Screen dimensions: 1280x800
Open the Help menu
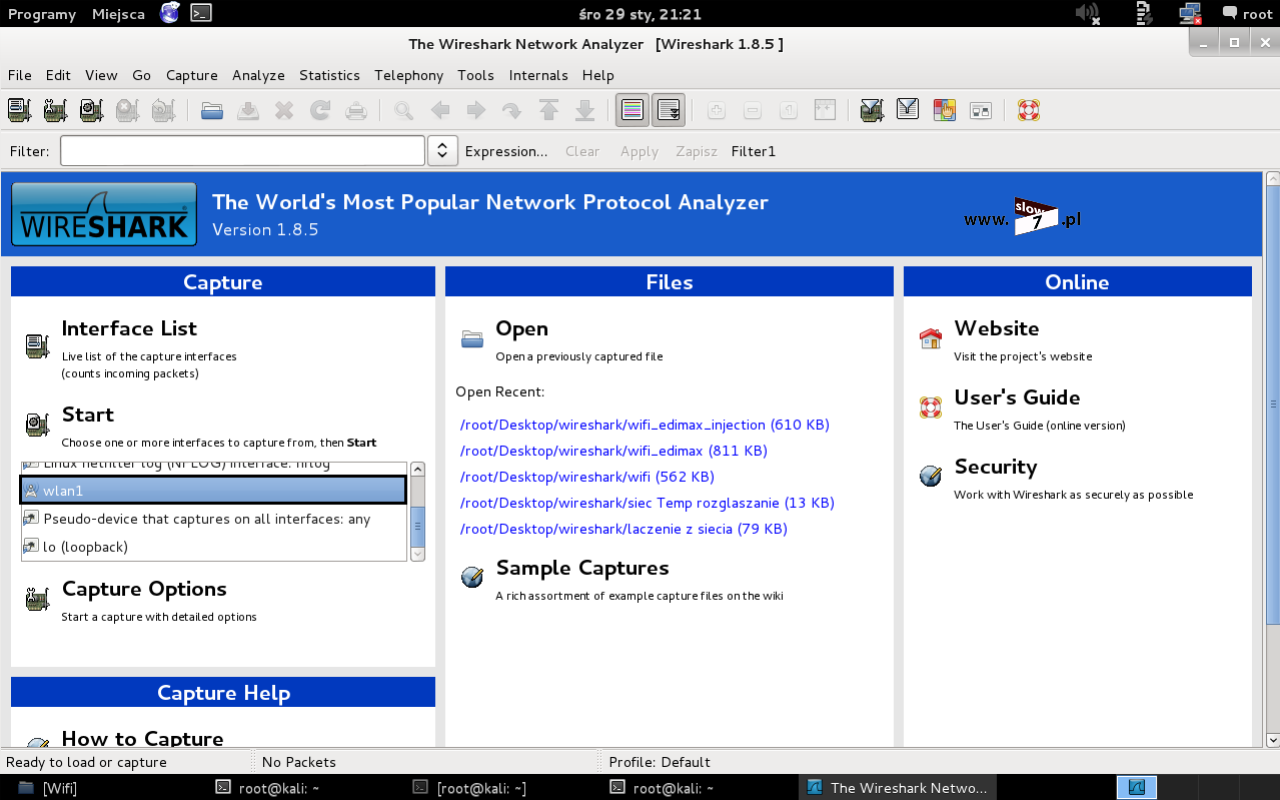598,75
